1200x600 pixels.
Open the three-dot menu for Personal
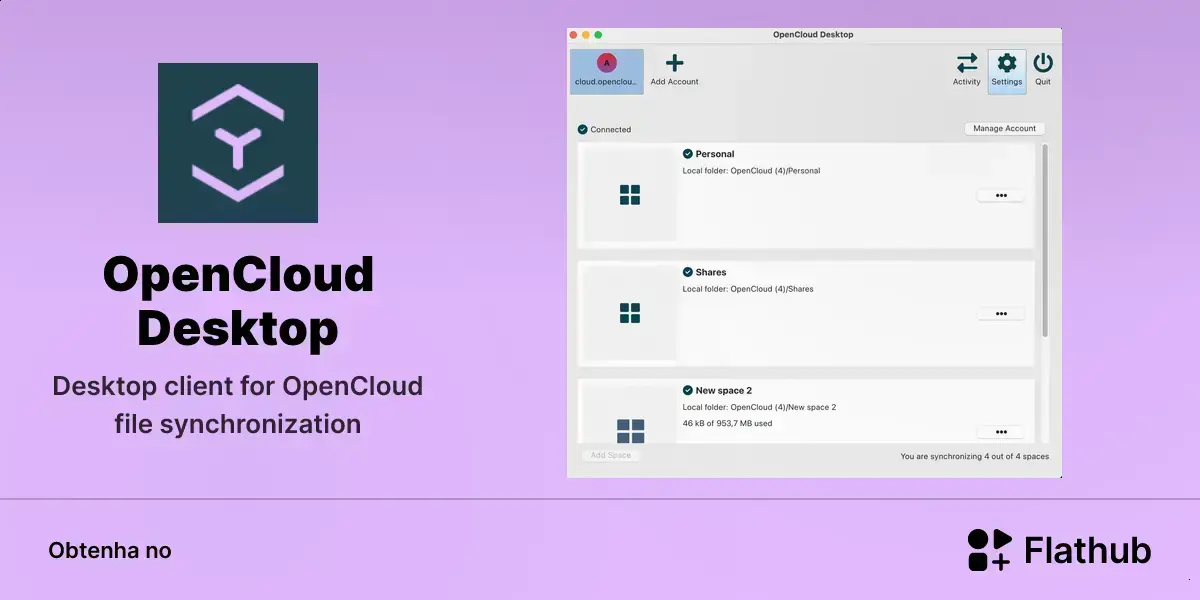[x=1001, y=196]
